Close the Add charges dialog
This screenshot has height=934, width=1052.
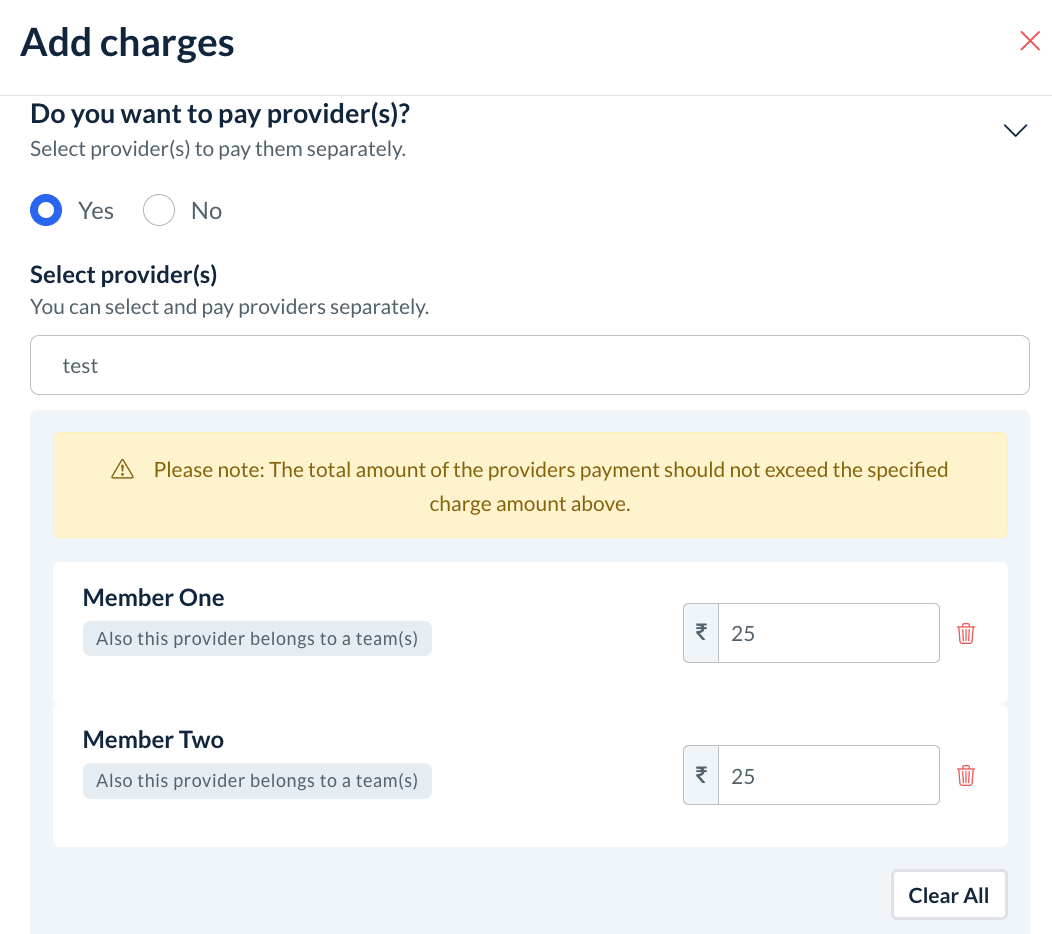(x=1030, y=41)
